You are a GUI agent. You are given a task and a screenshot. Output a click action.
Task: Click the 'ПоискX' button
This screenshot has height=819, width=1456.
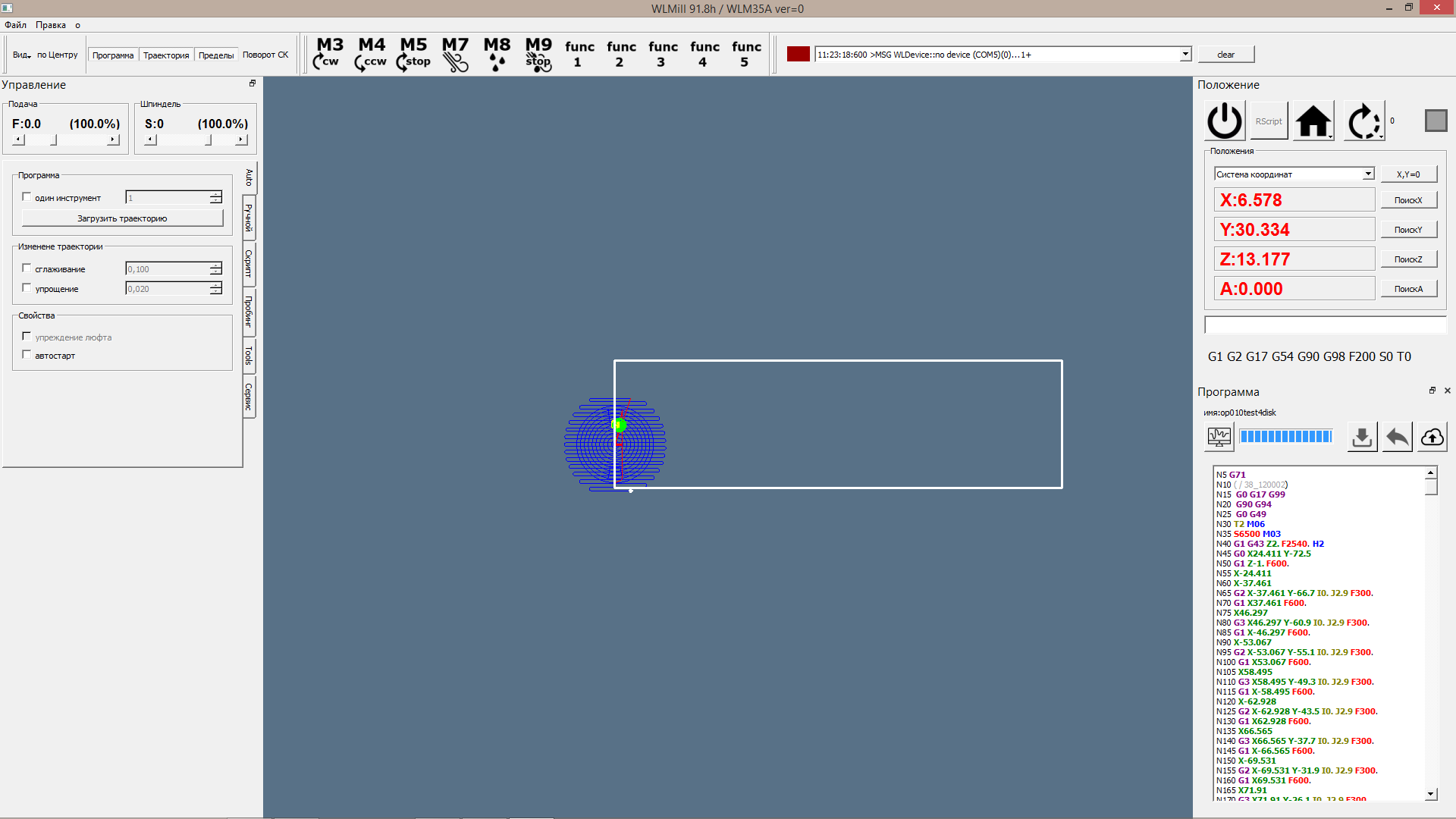[x=1408, y=200]
